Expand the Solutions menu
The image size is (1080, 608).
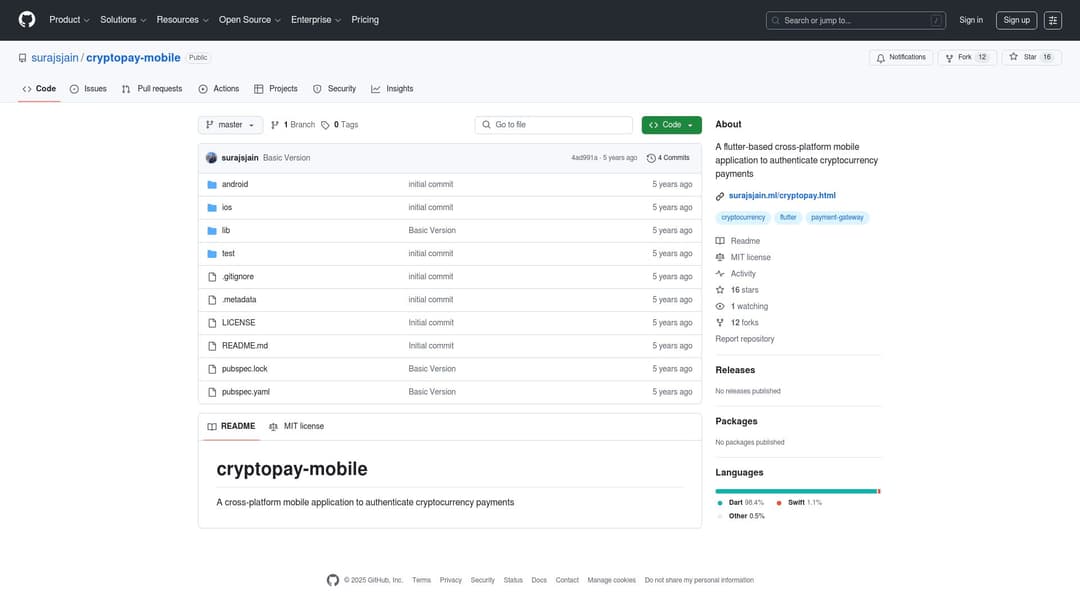coord(123,20)
